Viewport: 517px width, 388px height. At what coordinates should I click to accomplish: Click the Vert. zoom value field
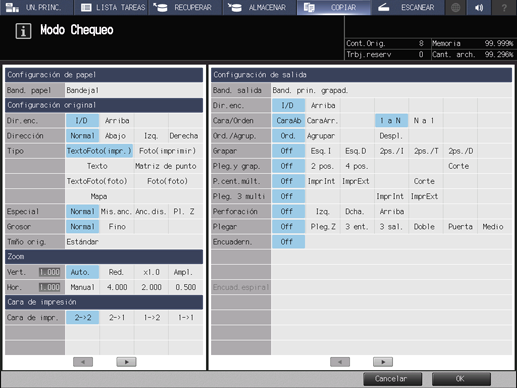point(49,272)
